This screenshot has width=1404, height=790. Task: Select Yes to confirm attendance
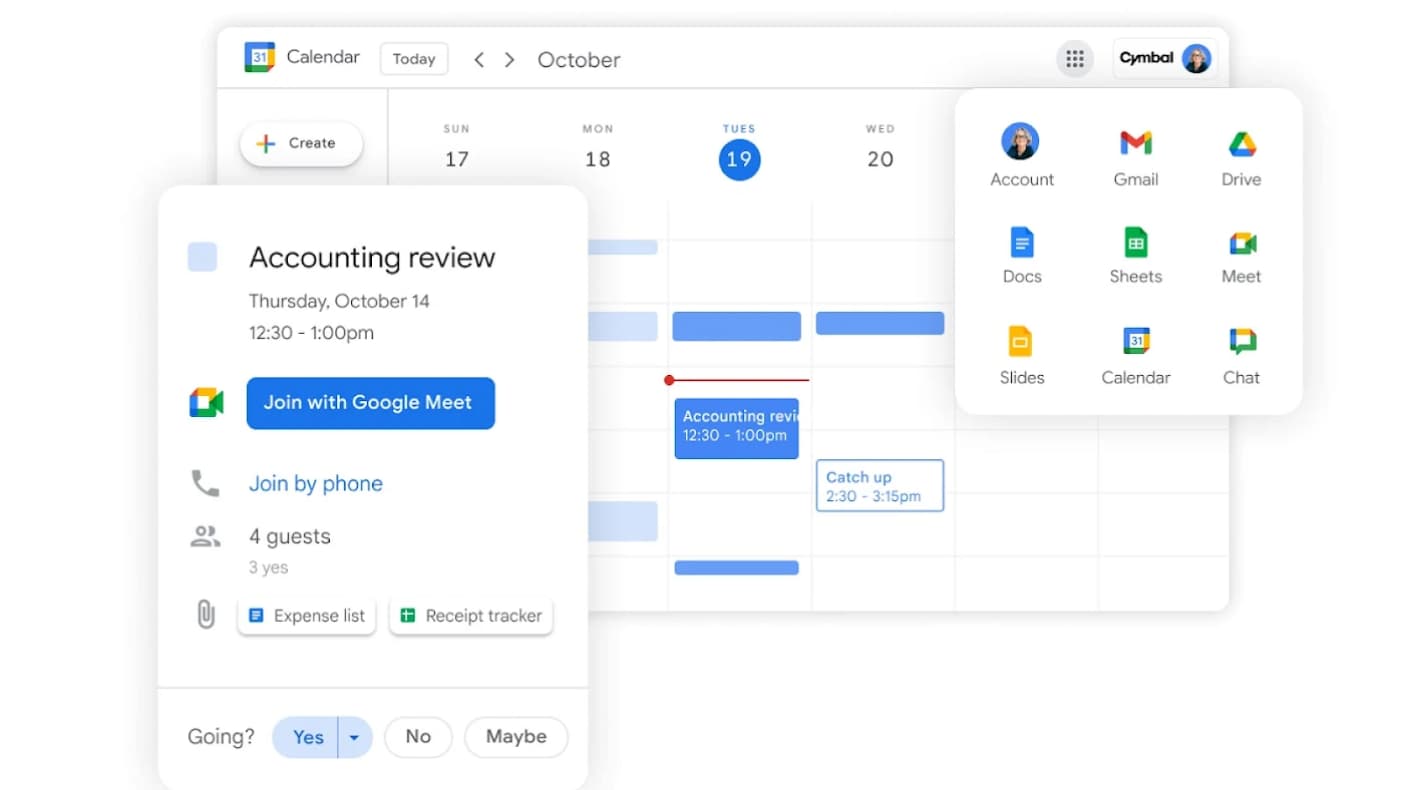coord(307,737)
